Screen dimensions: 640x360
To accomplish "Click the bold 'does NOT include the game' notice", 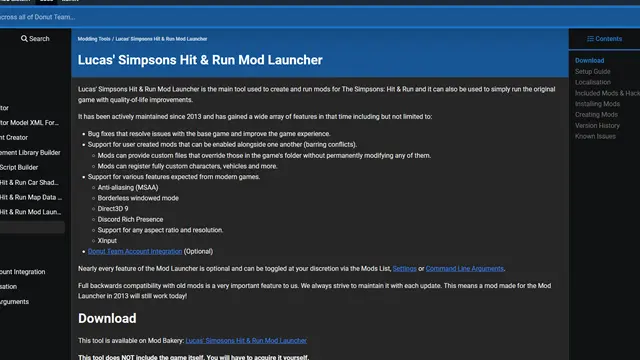I will pos(193,357).
